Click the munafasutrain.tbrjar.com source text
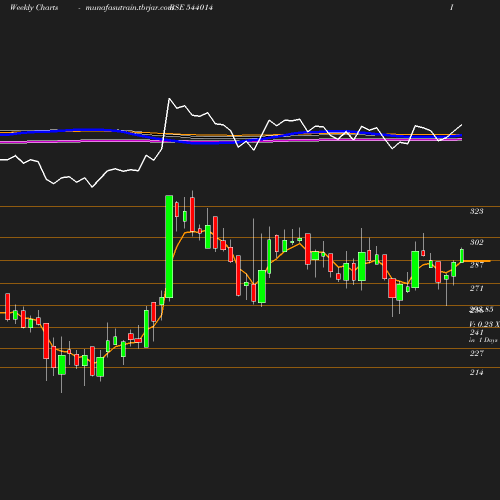Image resolution: width=500 pixels, height=500 pixels. (129, 8)
